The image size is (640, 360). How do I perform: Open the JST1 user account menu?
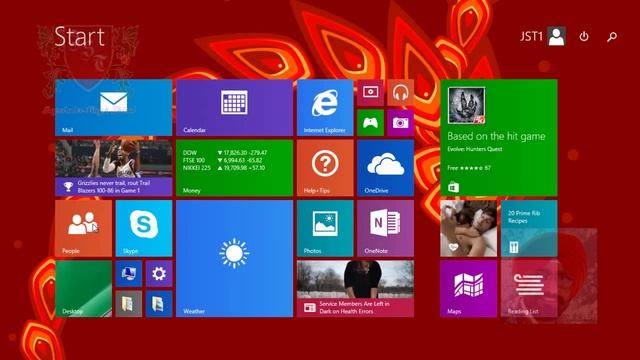click(543, 36)
